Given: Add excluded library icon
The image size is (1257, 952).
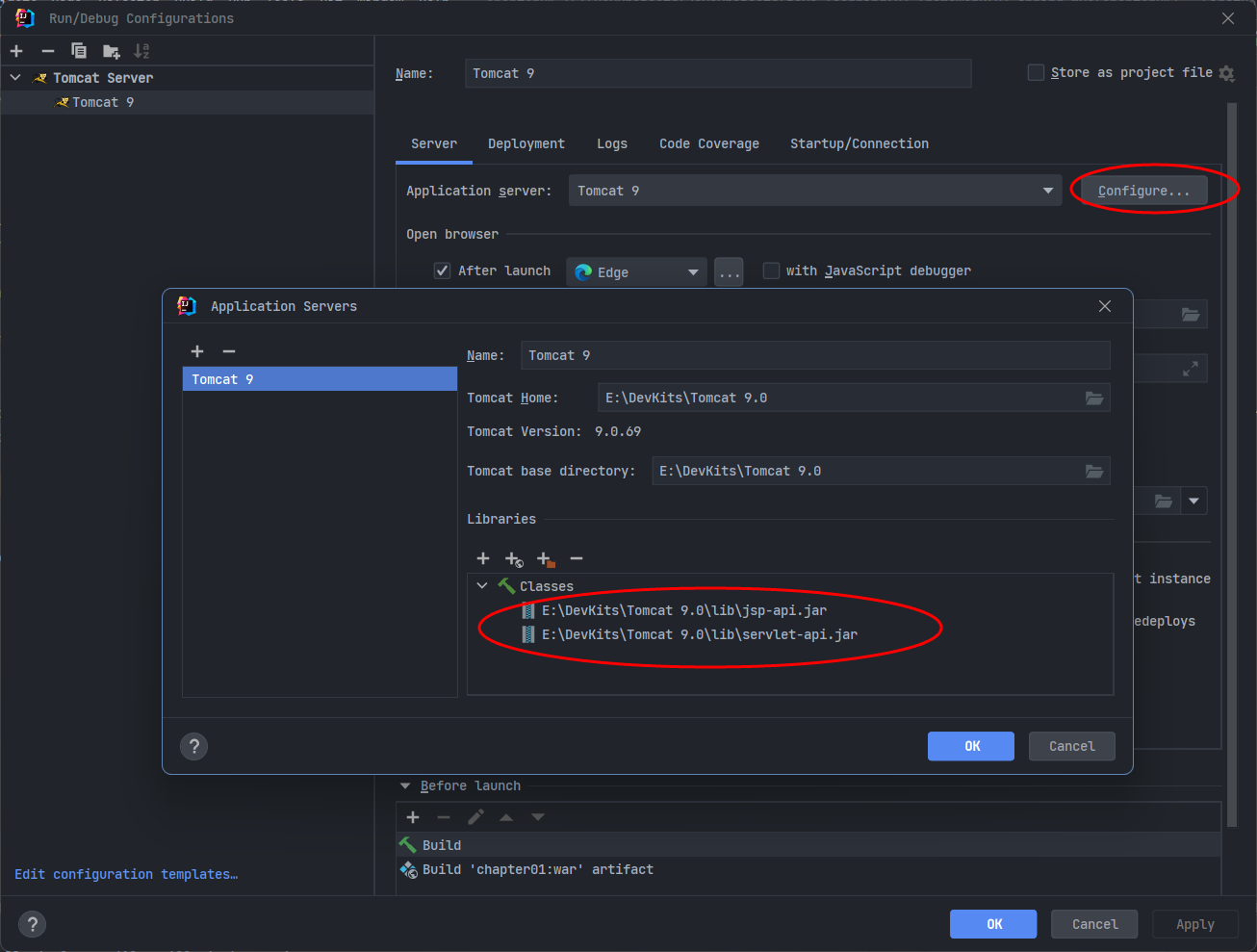Looking at the screenshot, I should coord(546,559).
